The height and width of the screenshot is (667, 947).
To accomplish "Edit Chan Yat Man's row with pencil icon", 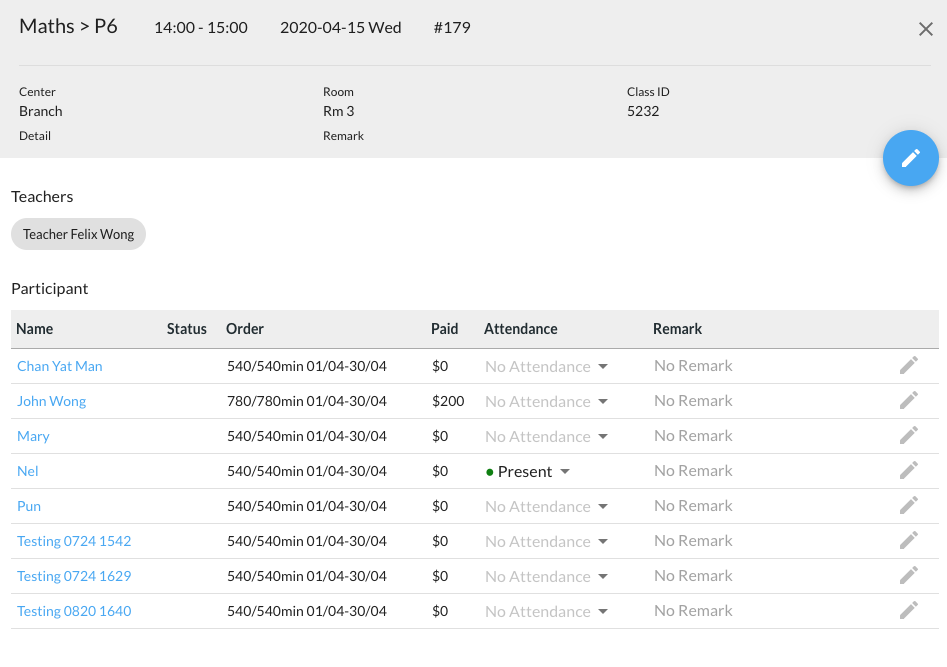I will pyautogui.click(x=908, y=366).
